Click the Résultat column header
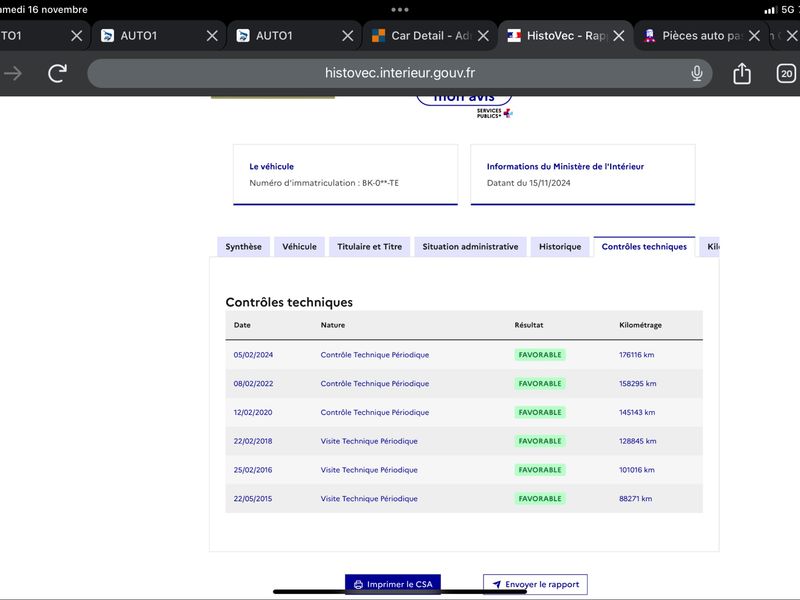The image size is (800, 600). click(x=529, y=325)
